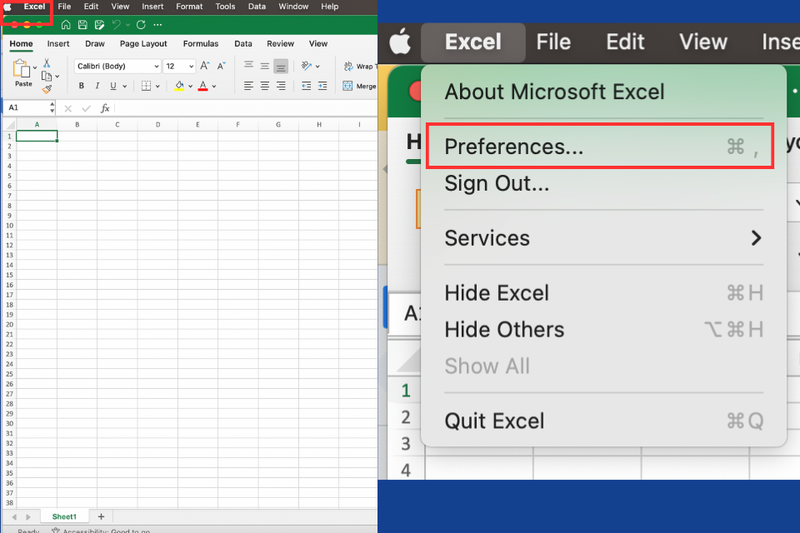Click the Home icon in the quick access toolbar
This screenshot has width=800, height=533.
pos(65,24)
